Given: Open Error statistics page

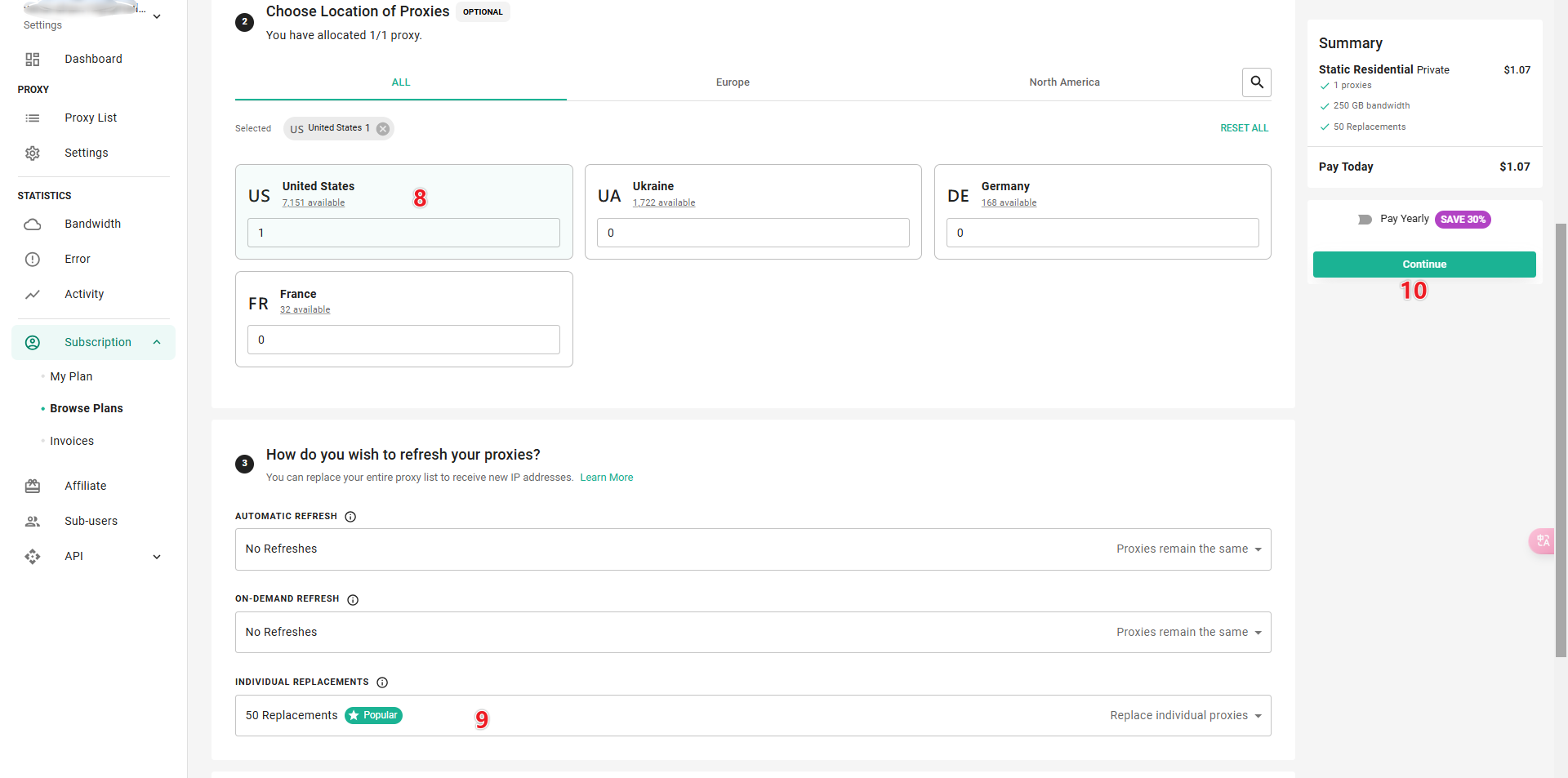Looking at the screenshot, I should tap(78, 260).
